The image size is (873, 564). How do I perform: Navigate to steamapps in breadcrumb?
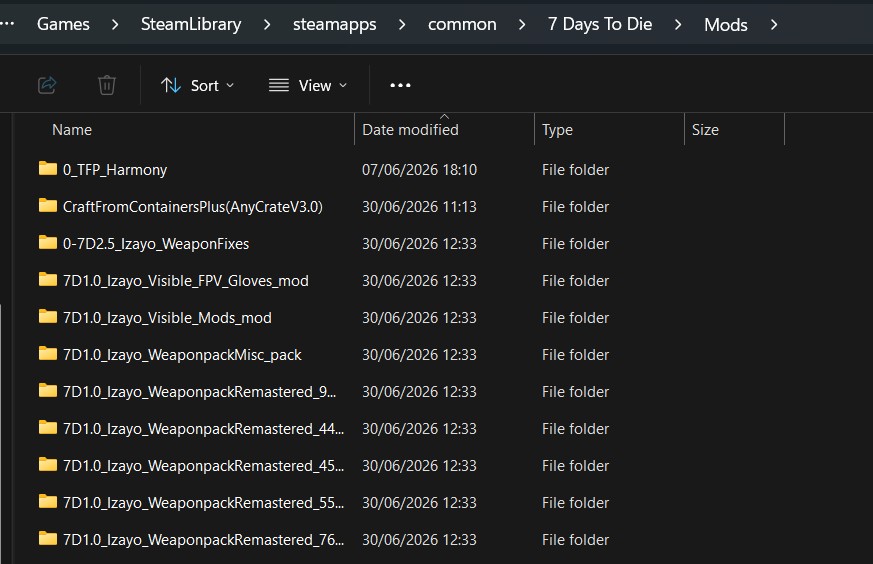click(x=335, y=24)
